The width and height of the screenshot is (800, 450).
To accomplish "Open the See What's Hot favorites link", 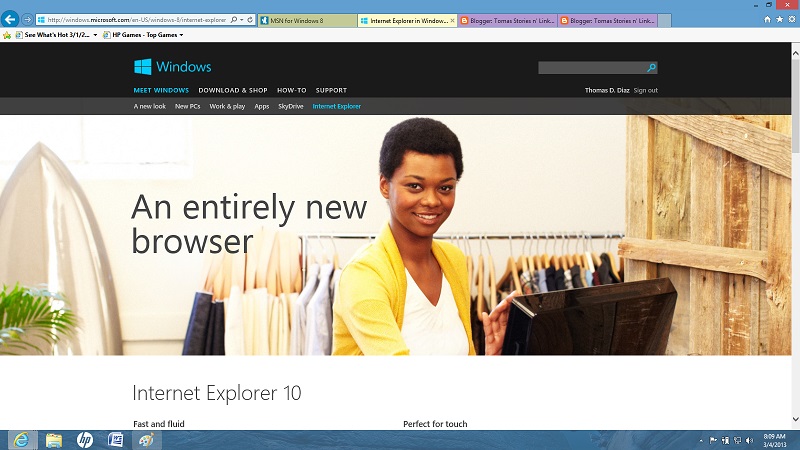I will 53,35.
